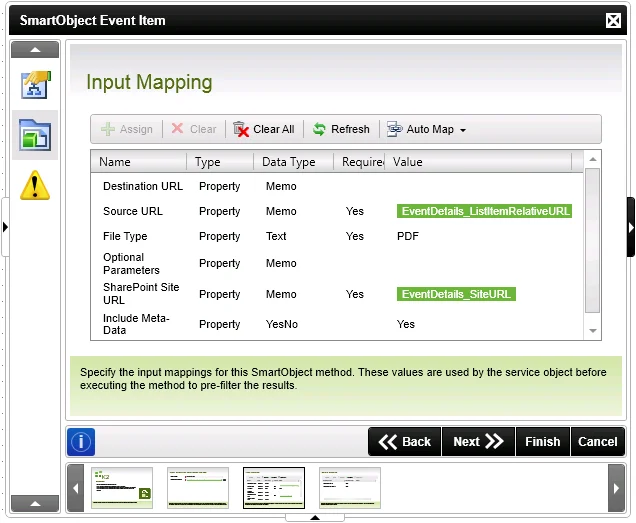Select the Optional Parameters row
Viewport: 636px width, 523px height.
(x=337, y=263)
